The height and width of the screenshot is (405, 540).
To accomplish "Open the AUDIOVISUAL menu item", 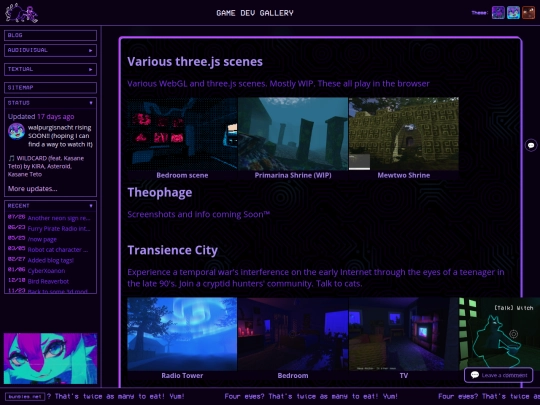I will [50, 50].
